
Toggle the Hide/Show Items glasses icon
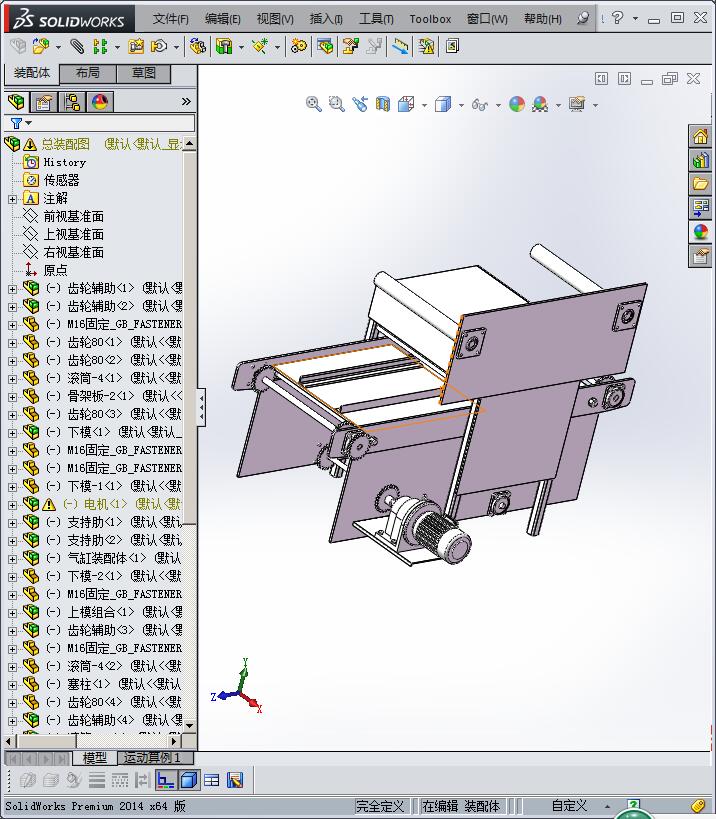[x=479, y=104]
